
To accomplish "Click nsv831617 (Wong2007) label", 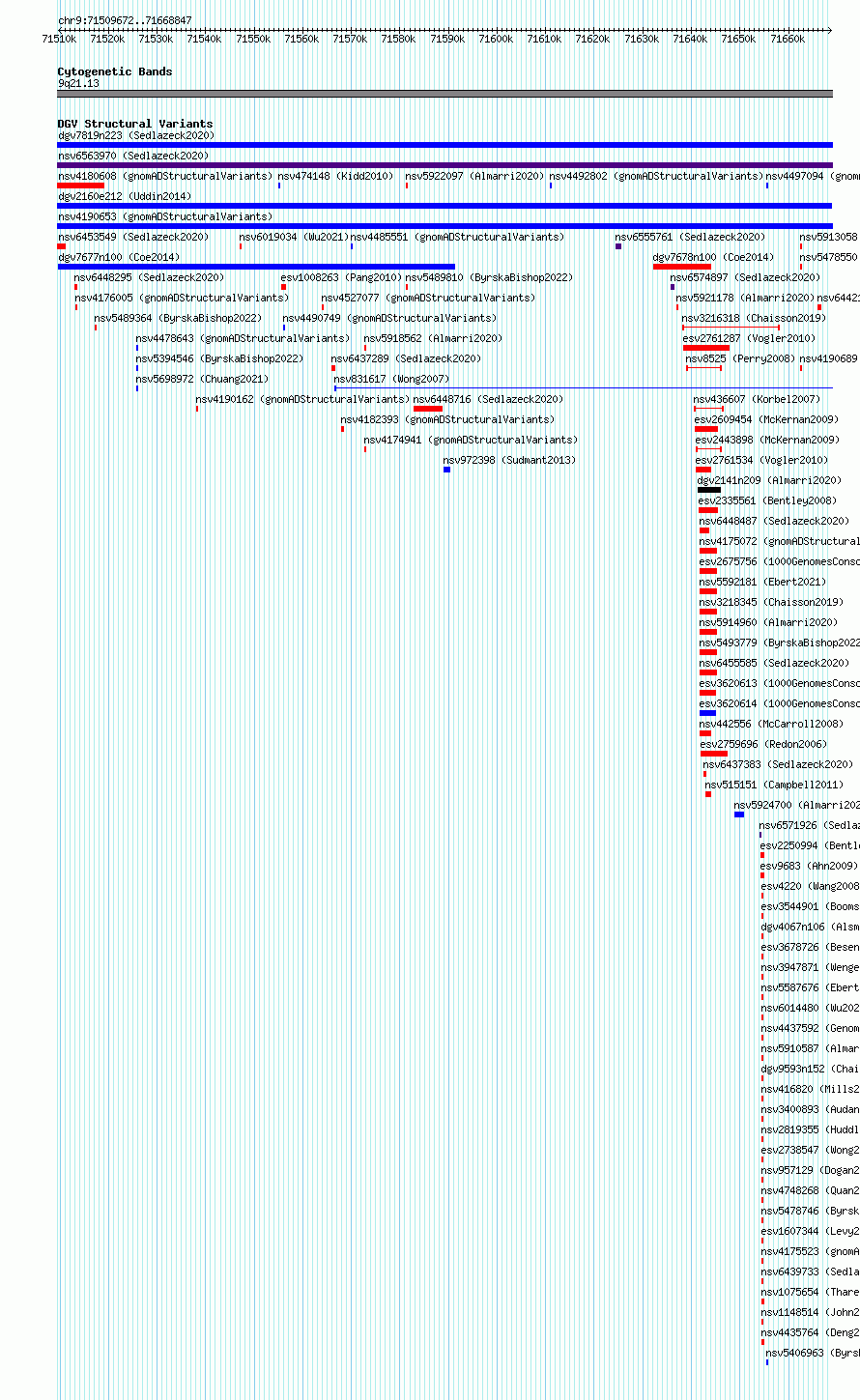I will coord(392,379).
